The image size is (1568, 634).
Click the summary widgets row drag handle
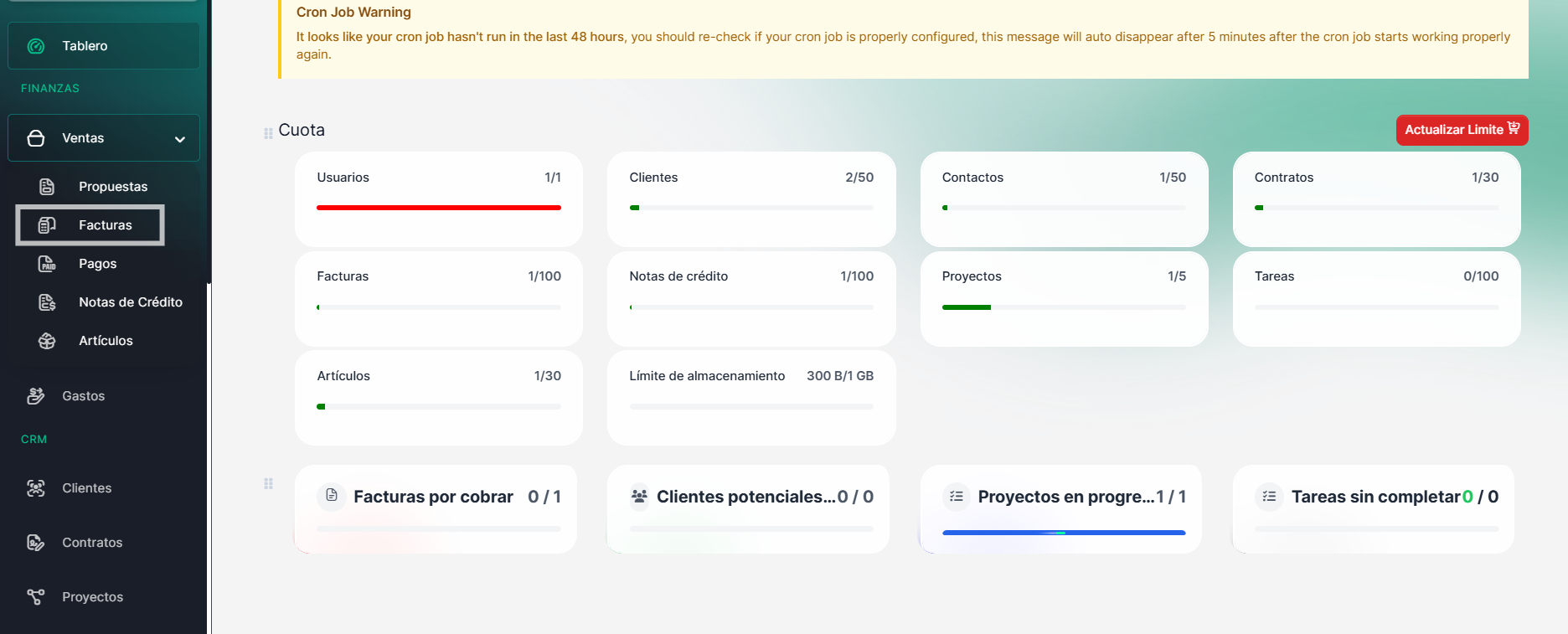point(268,483)
